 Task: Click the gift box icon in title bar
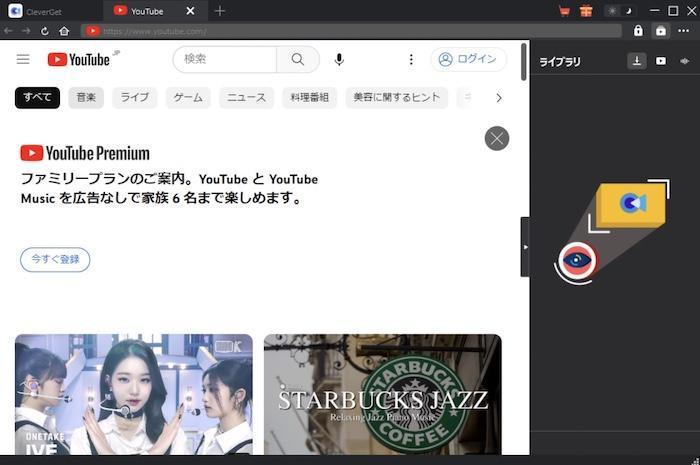point(586,11)
